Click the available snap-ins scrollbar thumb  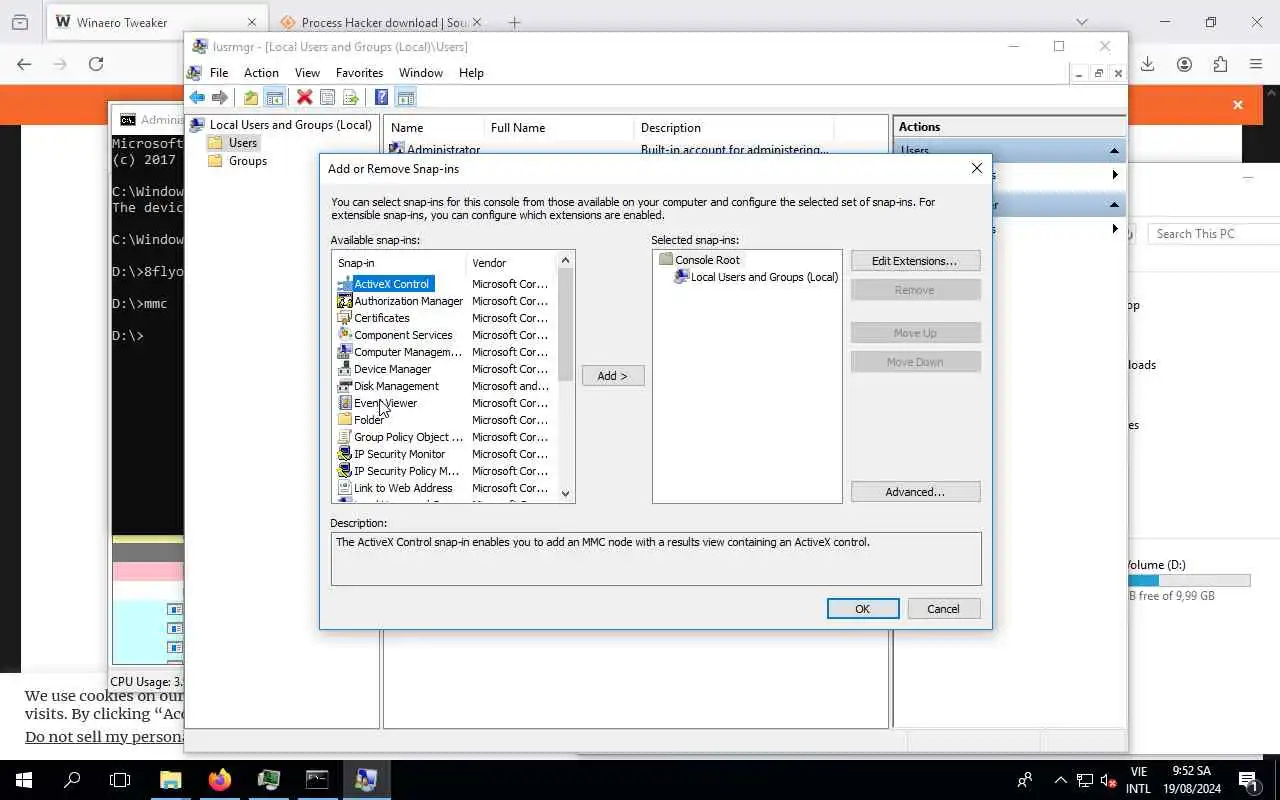566,325
